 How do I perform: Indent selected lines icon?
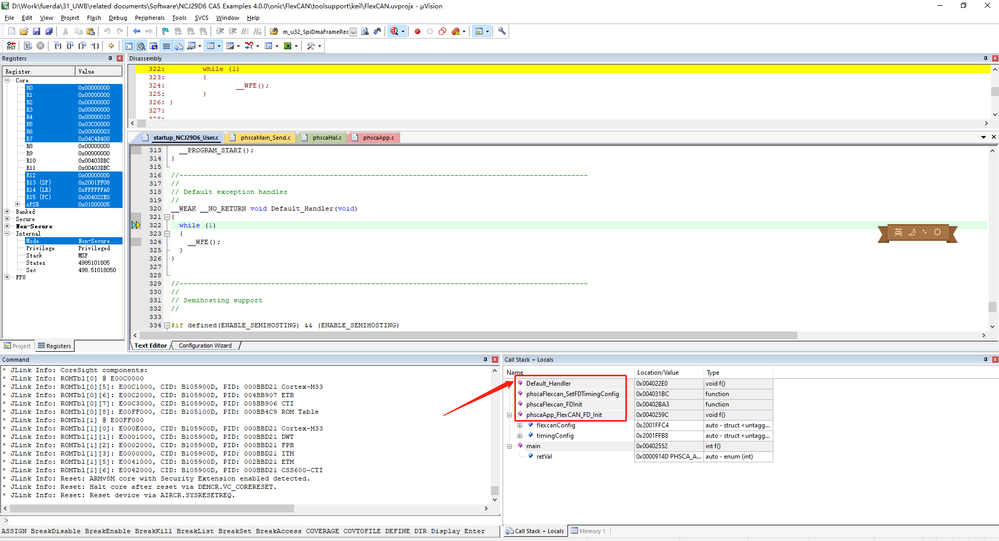[220, 31]
